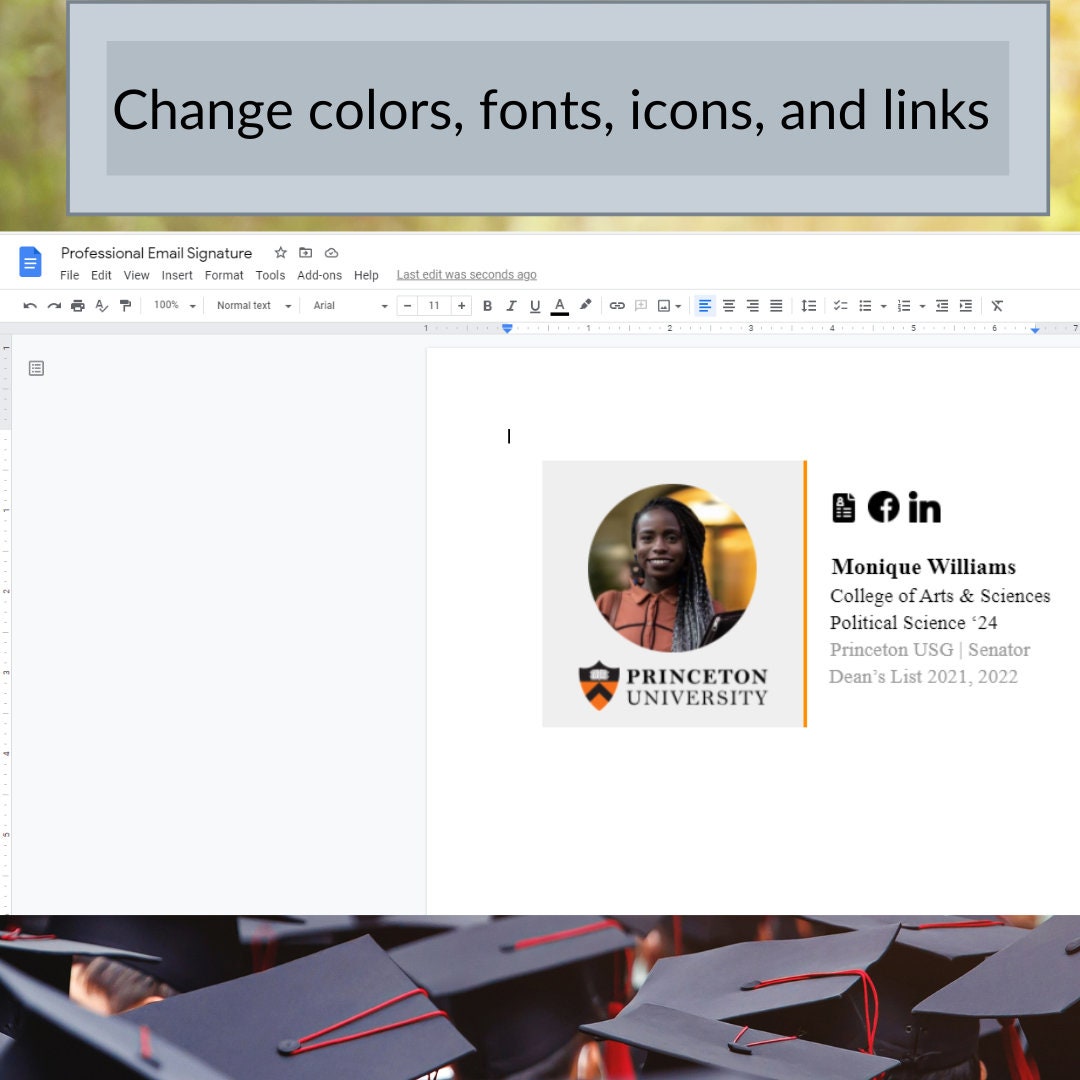Click the Clear formatting icon
Image resolution: width=1080 pixels, height=1080 pixels.
click(x=997, y=306)
